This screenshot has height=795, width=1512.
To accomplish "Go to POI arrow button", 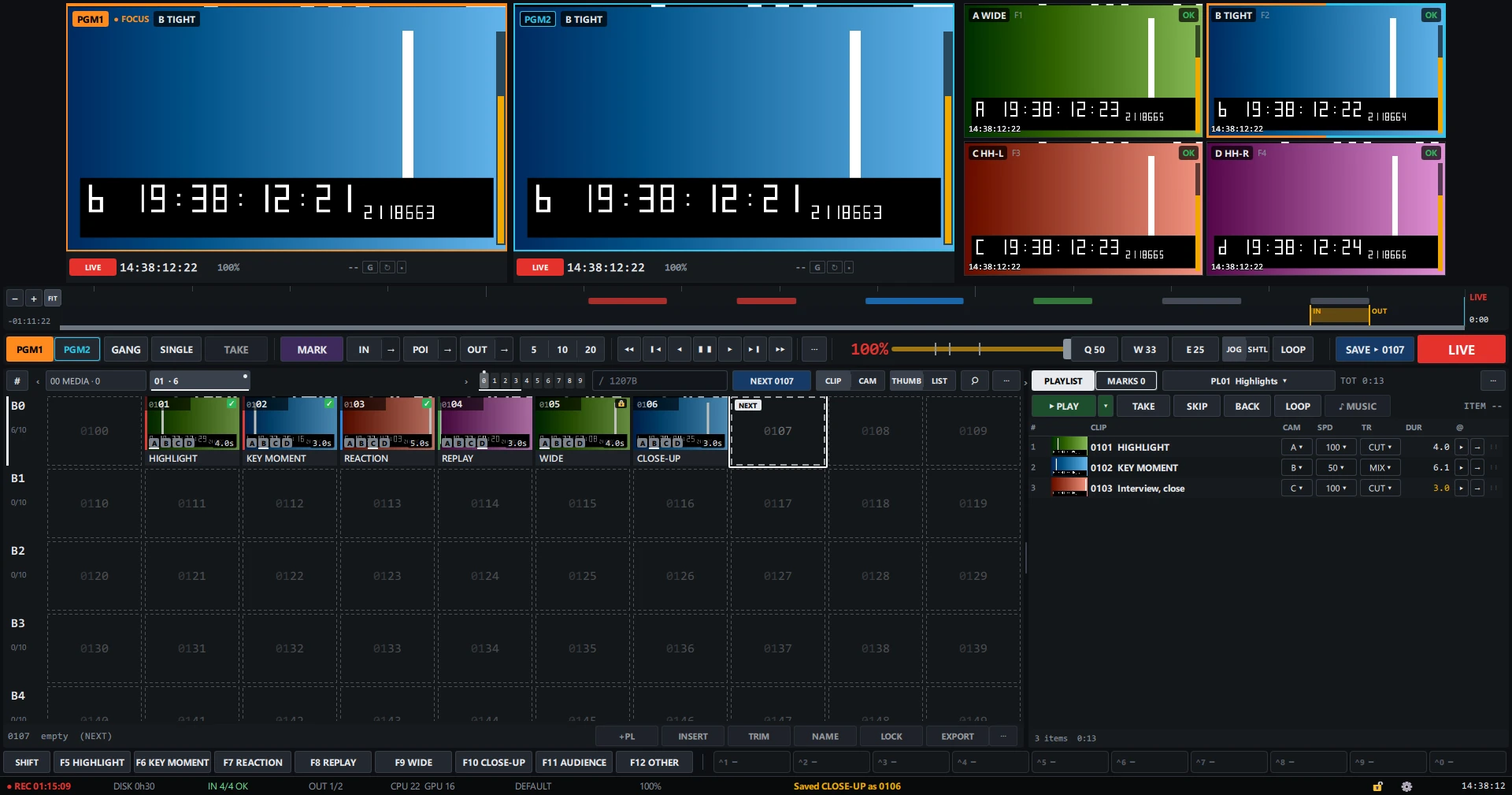I will point(447,350).
